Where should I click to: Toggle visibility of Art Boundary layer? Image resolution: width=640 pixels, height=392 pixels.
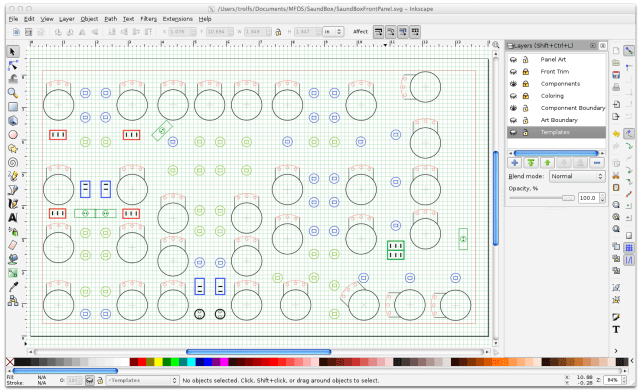[x=513, y=120]
